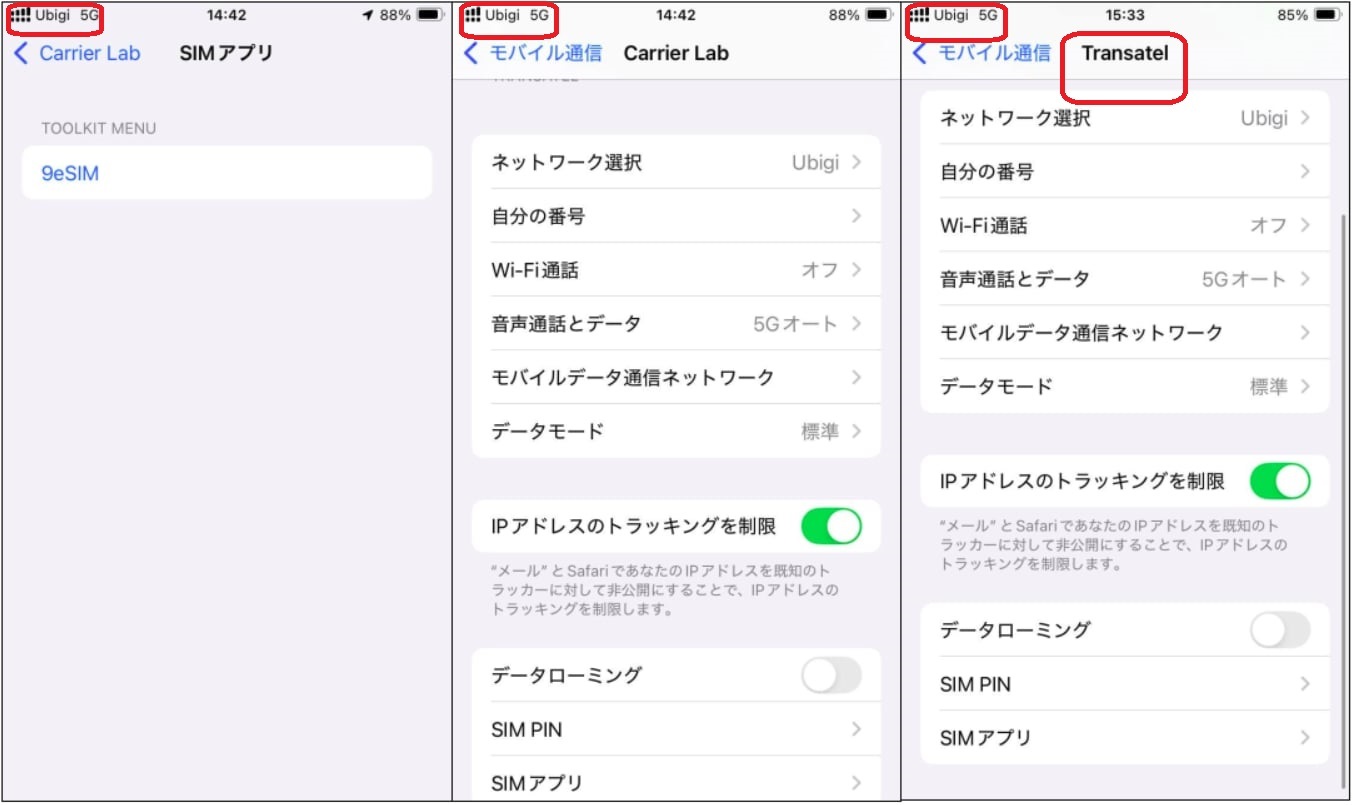
Task: Tap the 15:33 clock on Transatel screen
Action: point(1126,15)
